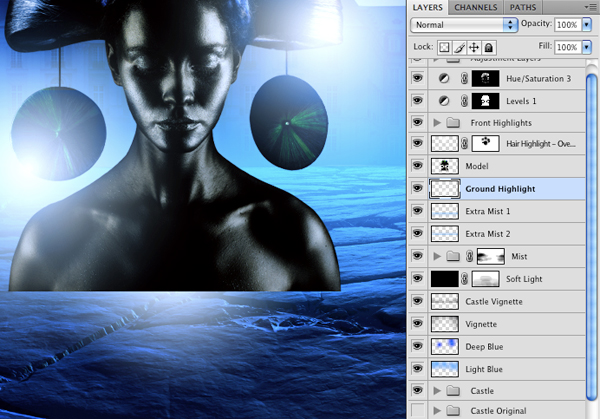The width and height of the screenshot is (600, 419).
Task: Select the Hue/Saturation 3 layer mask
Action: pyautogui.click(x=486, y=78)
